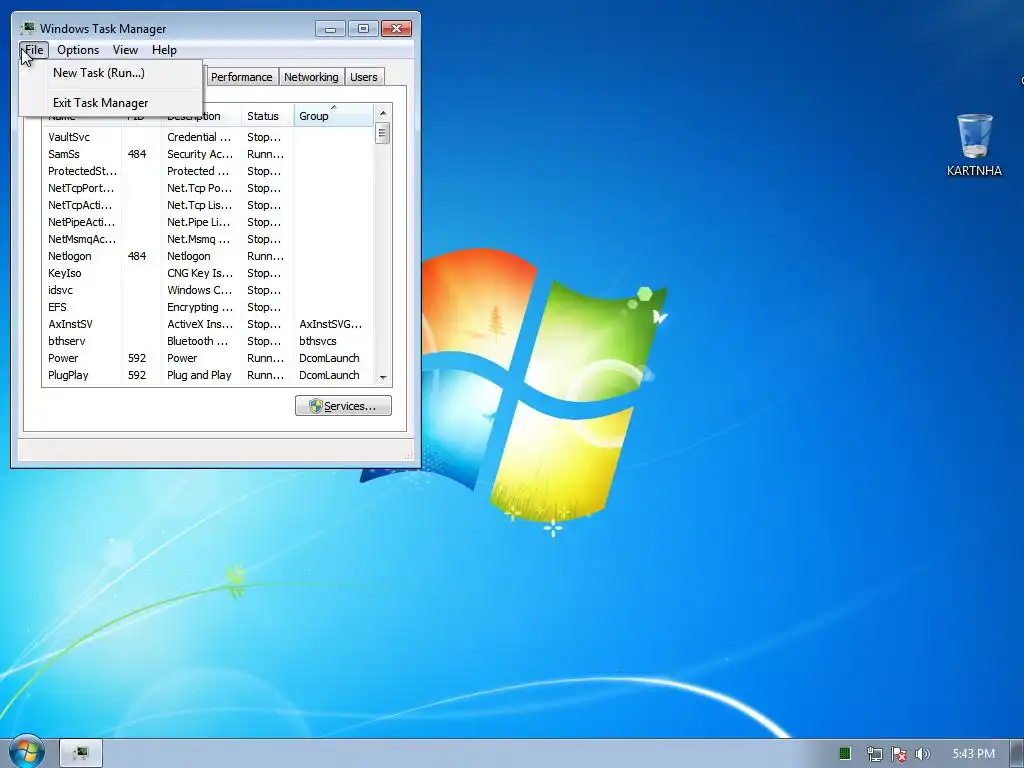The image size is (1024, 768).
Task: Click the CNG Key Is... description cell
Action: 200,273
